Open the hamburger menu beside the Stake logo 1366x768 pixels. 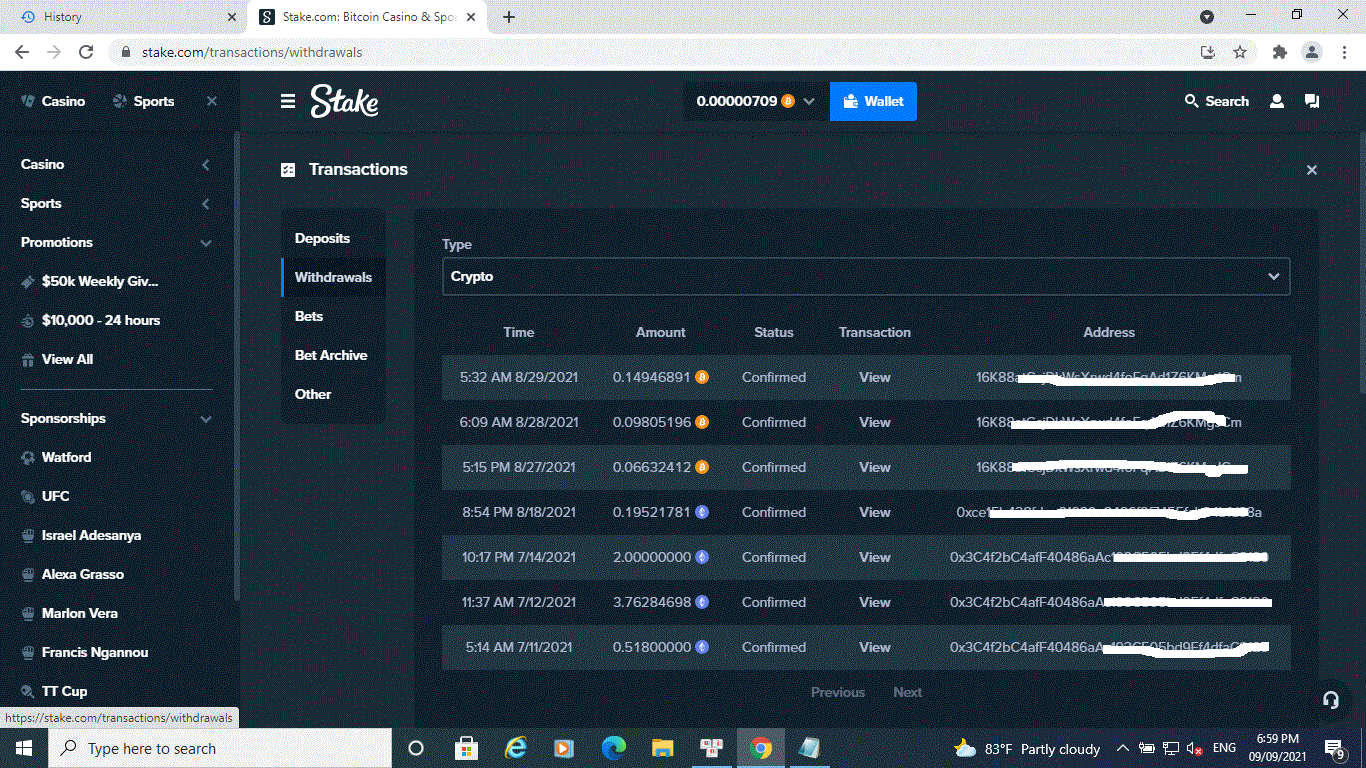point(288,101)
